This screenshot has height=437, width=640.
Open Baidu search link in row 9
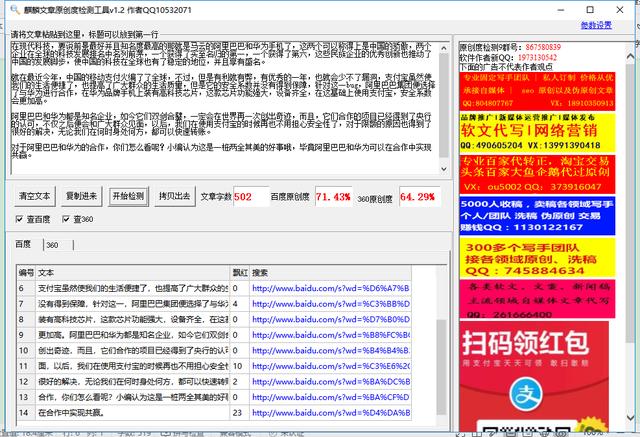coord(331,335)
